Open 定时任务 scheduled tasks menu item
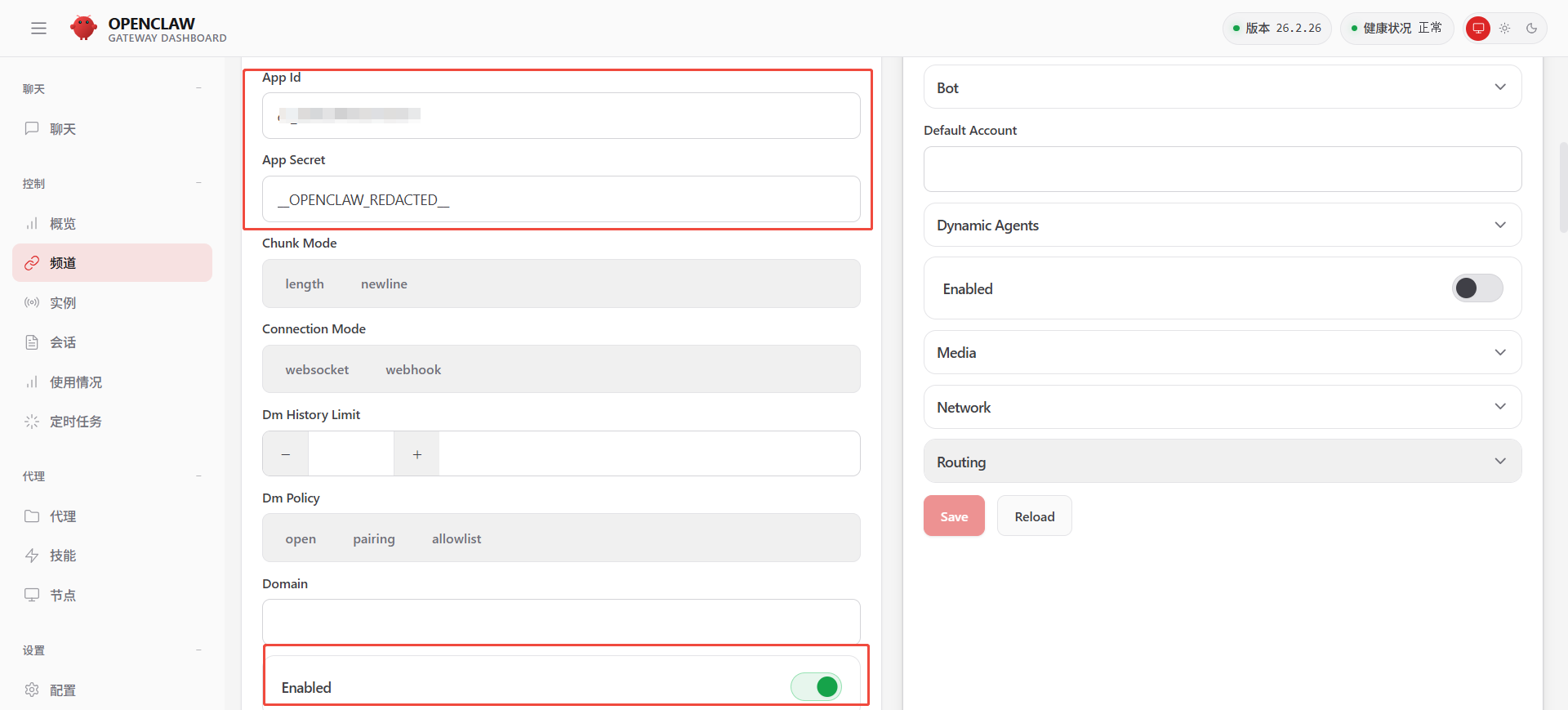 click(x=75, y=422)
